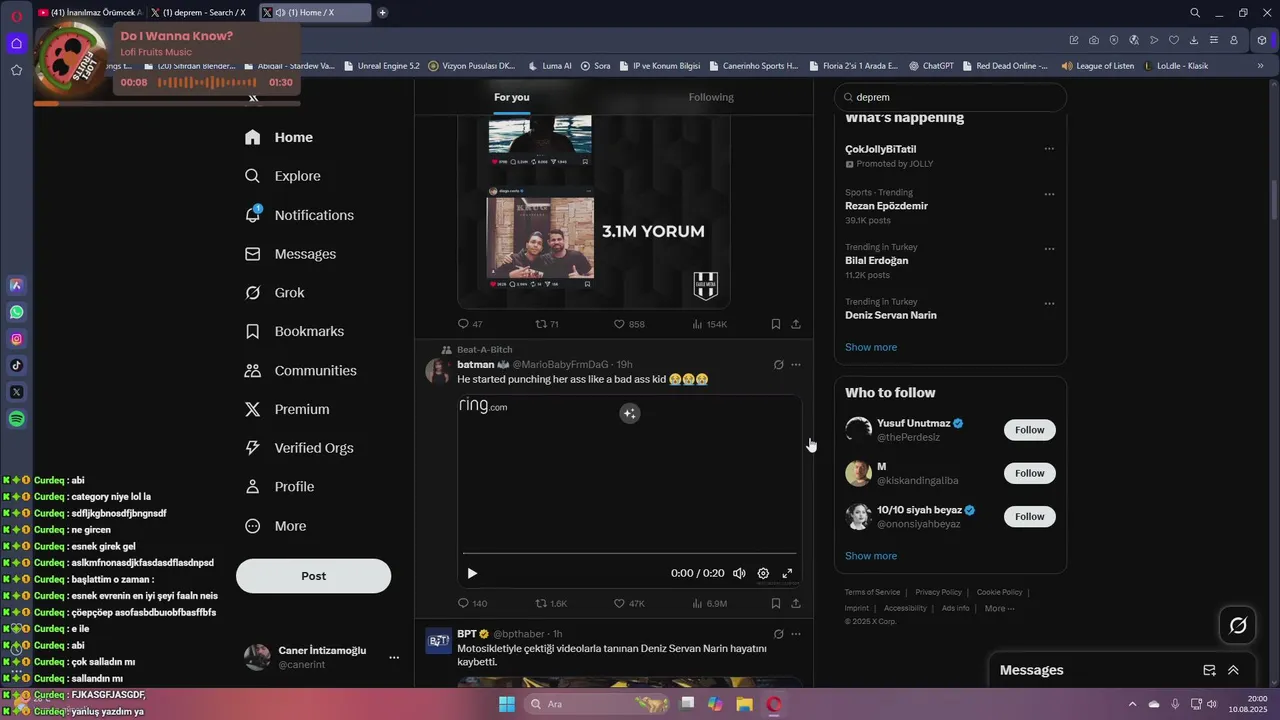Viewport: 1280px width, 720px height.
Task: Switch to the Following tab
Action: coord(711,97)
